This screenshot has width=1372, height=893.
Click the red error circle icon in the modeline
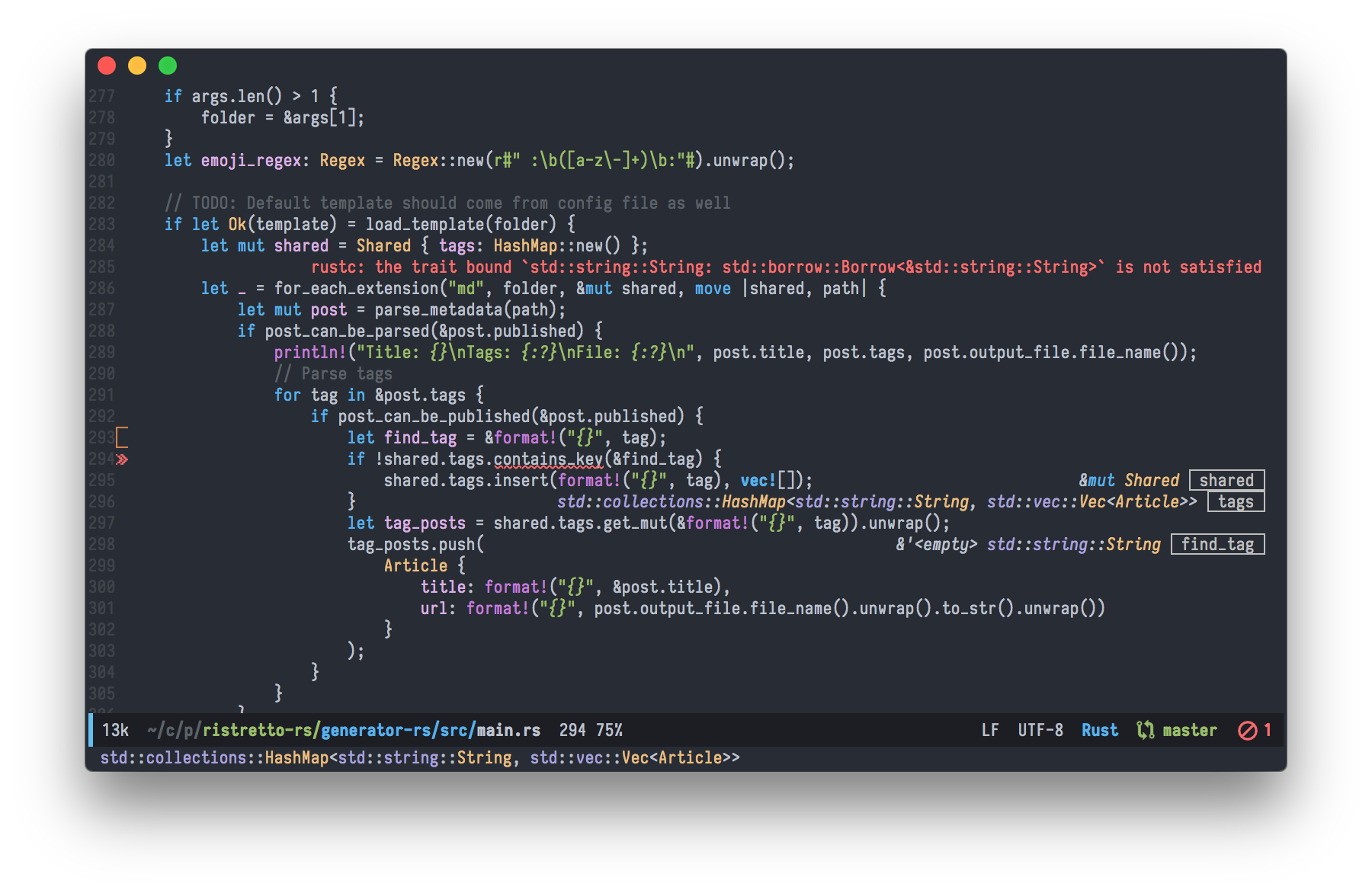[1247, 731]
